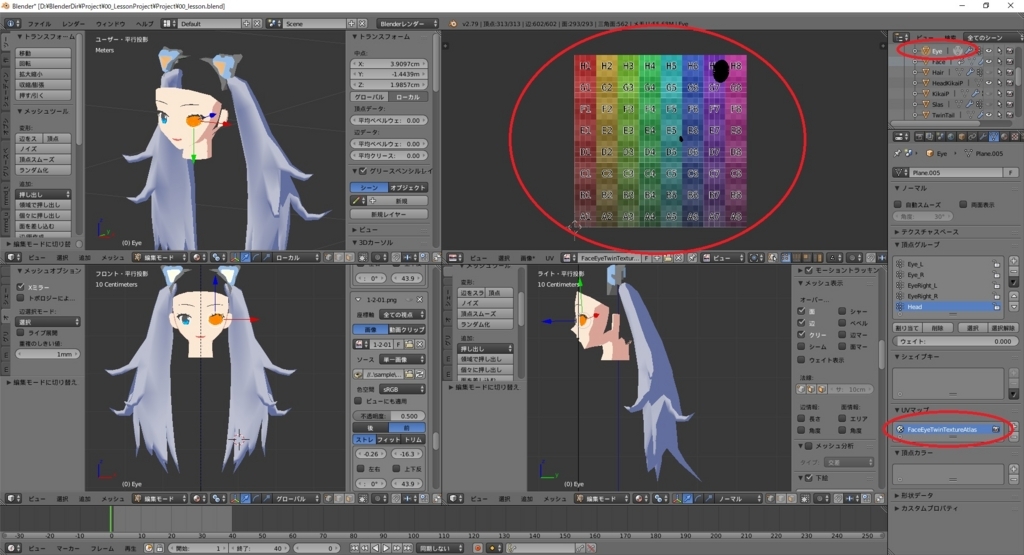This screenshot has height=555, width=1024.
Task: Click the 終了 end frame field showing 40
Action: [259, 548]
